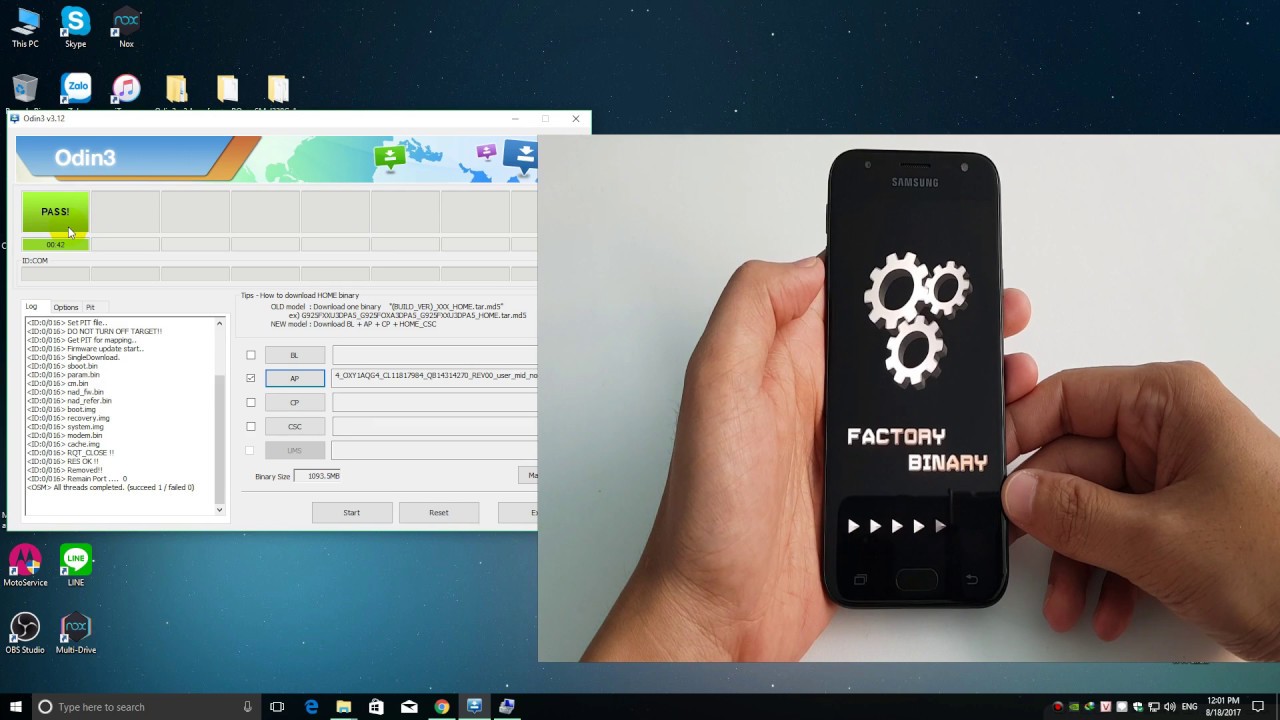Uncheck the AP file checkbox
This screenshot has width=1280, height=720.
pos(251,378)
